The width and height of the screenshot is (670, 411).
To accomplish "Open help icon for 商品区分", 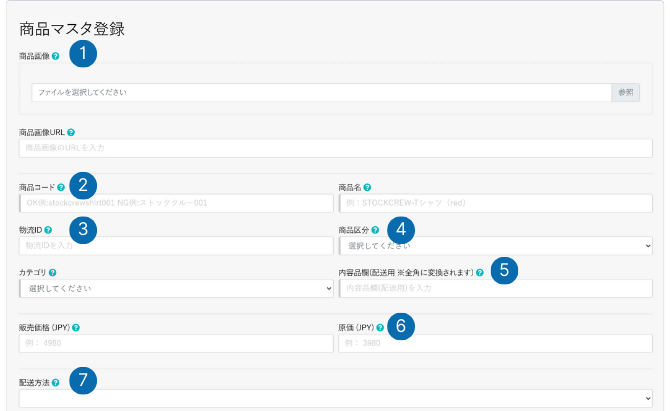I will pos(375,229).
